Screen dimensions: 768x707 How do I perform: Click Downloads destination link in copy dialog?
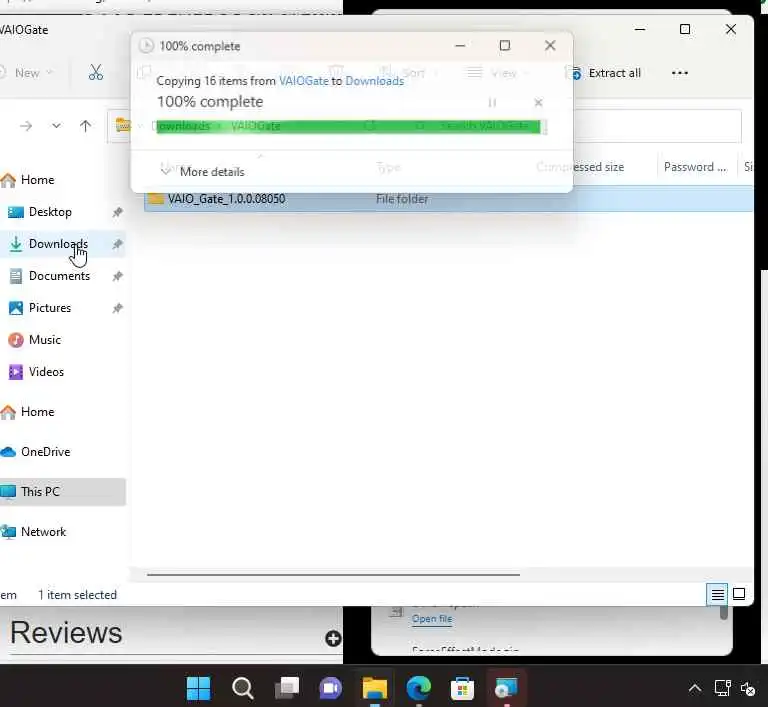[x=375, y=81]
